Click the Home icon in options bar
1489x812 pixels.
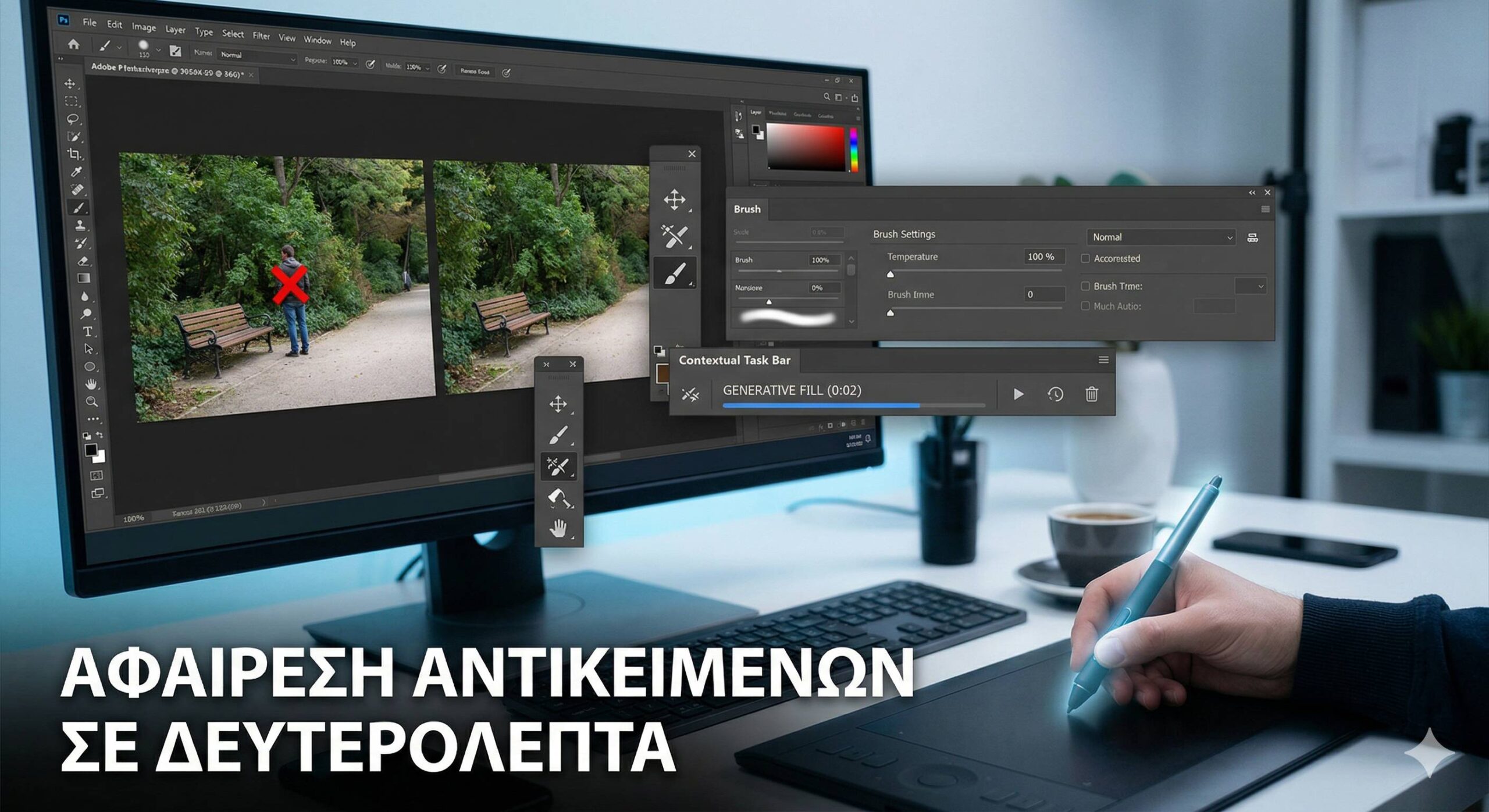point(74,44)
